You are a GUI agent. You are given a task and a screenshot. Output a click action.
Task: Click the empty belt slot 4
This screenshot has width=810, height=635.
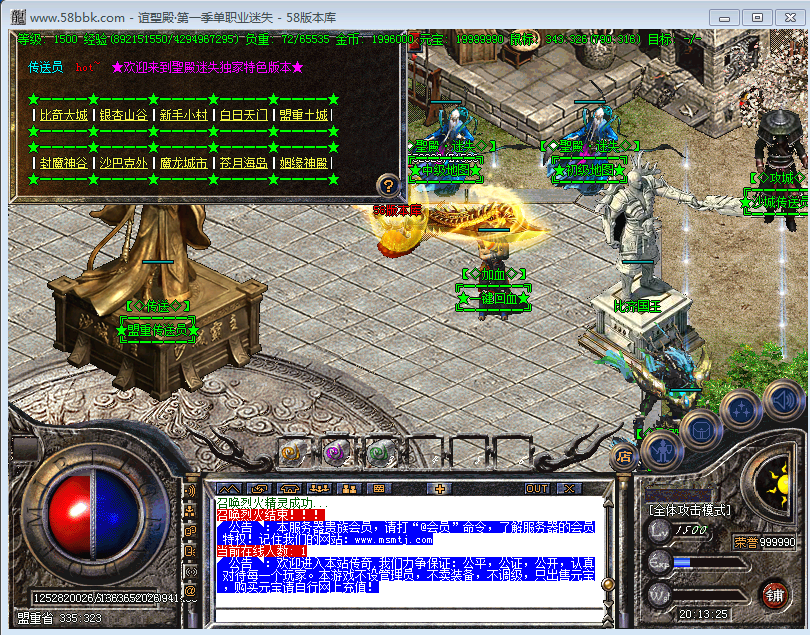[426, 453]
